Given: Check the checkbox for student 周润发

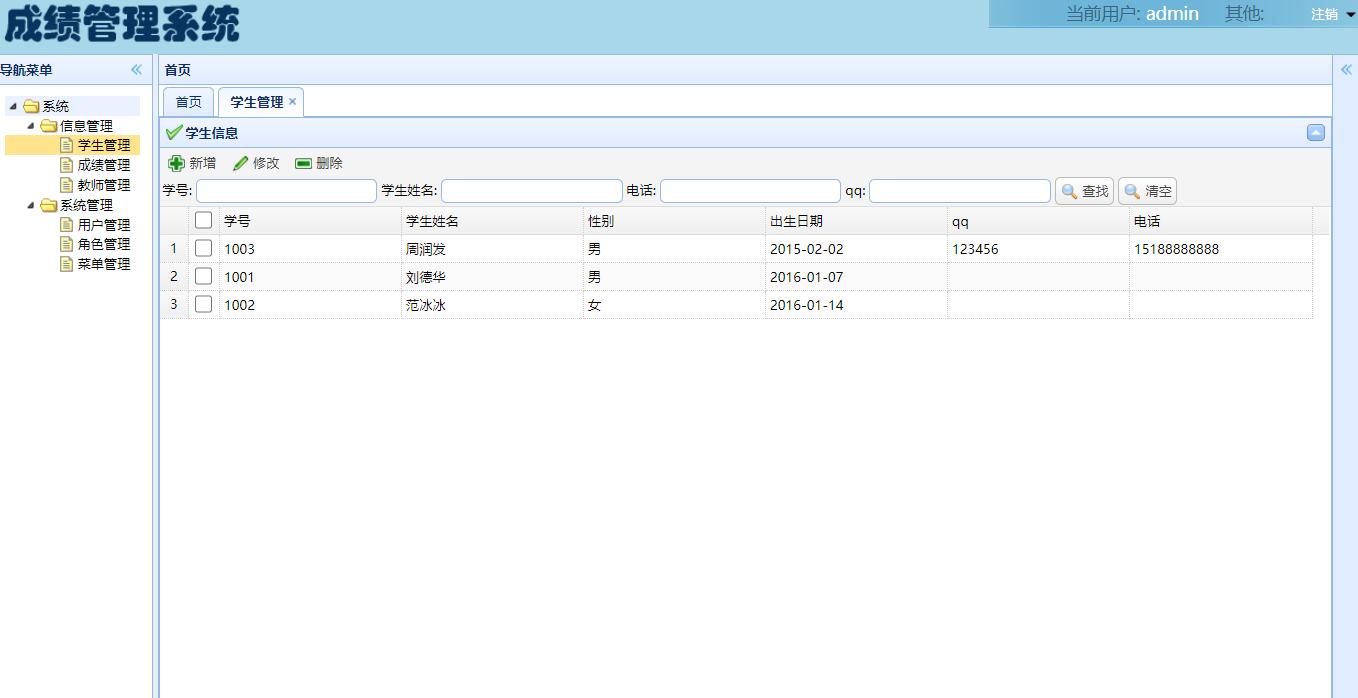Looking at the screenshot, I should point(203,248).
